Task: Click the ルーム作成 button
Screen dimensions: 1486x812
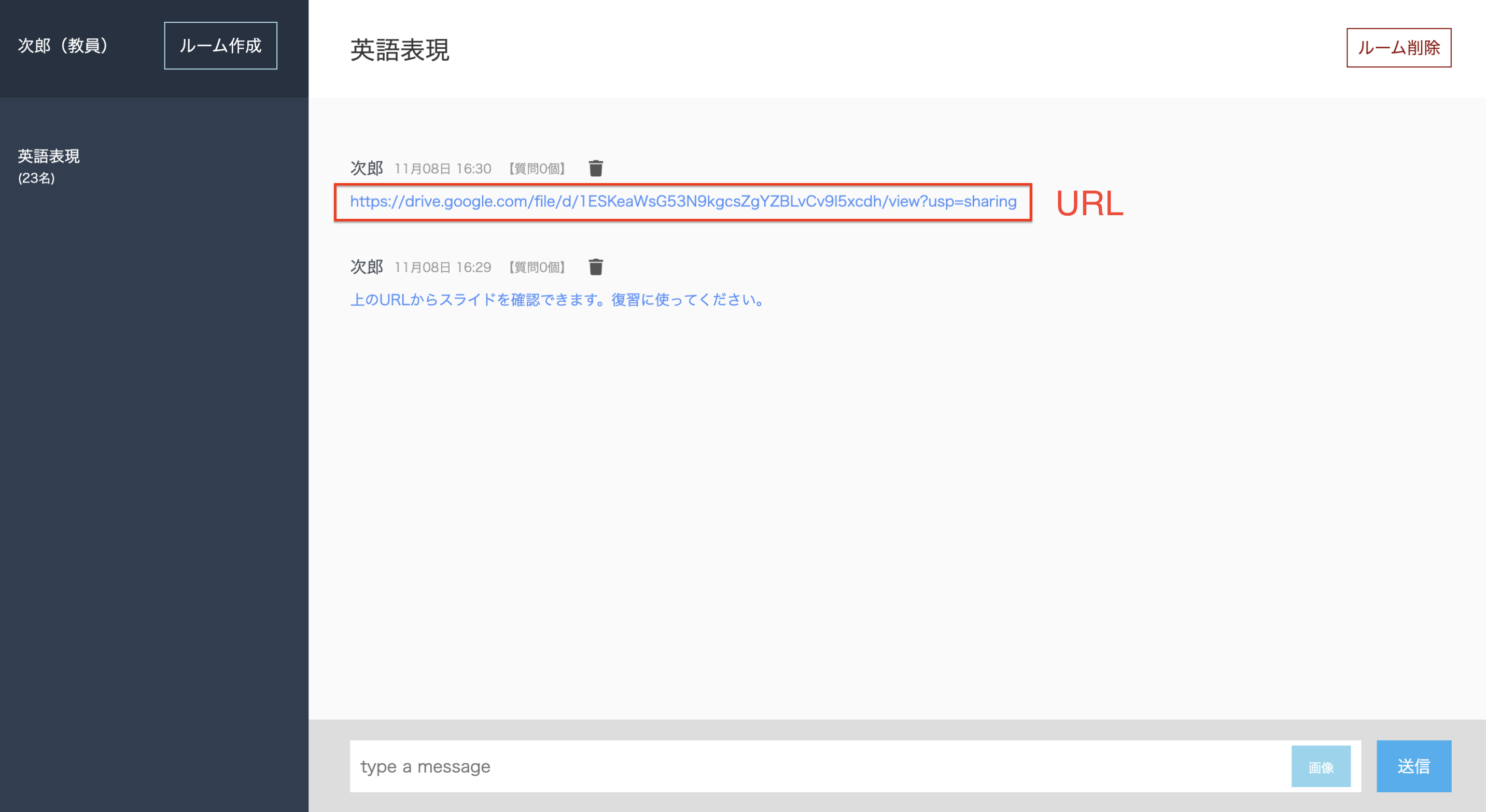Action: coord(220,46)
